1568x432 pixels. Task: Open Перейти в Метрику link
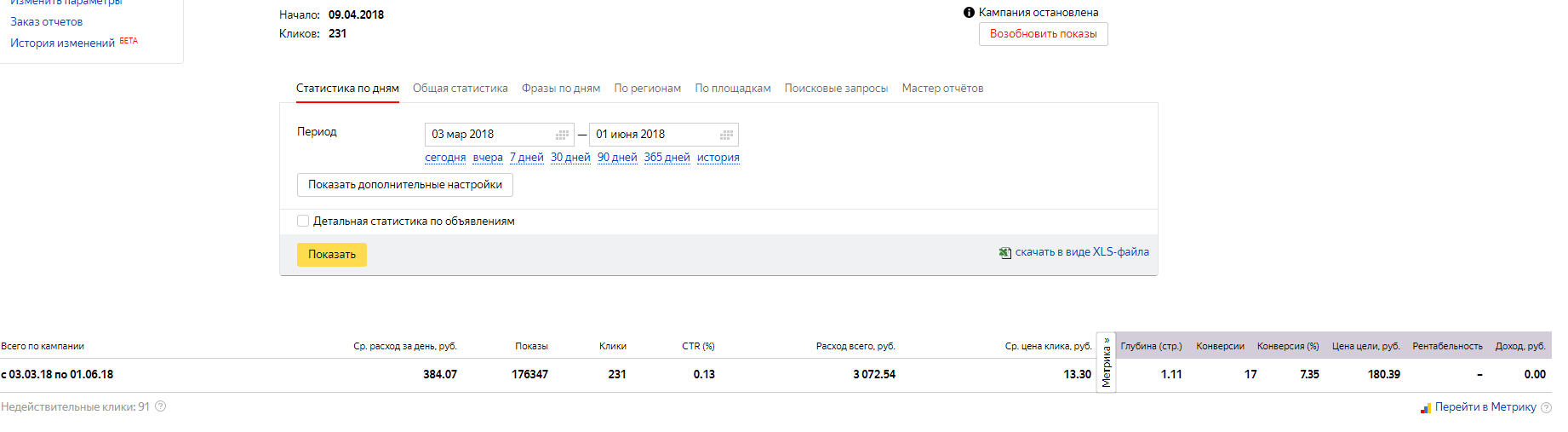pyautogui.click(x=1485, y=407)
